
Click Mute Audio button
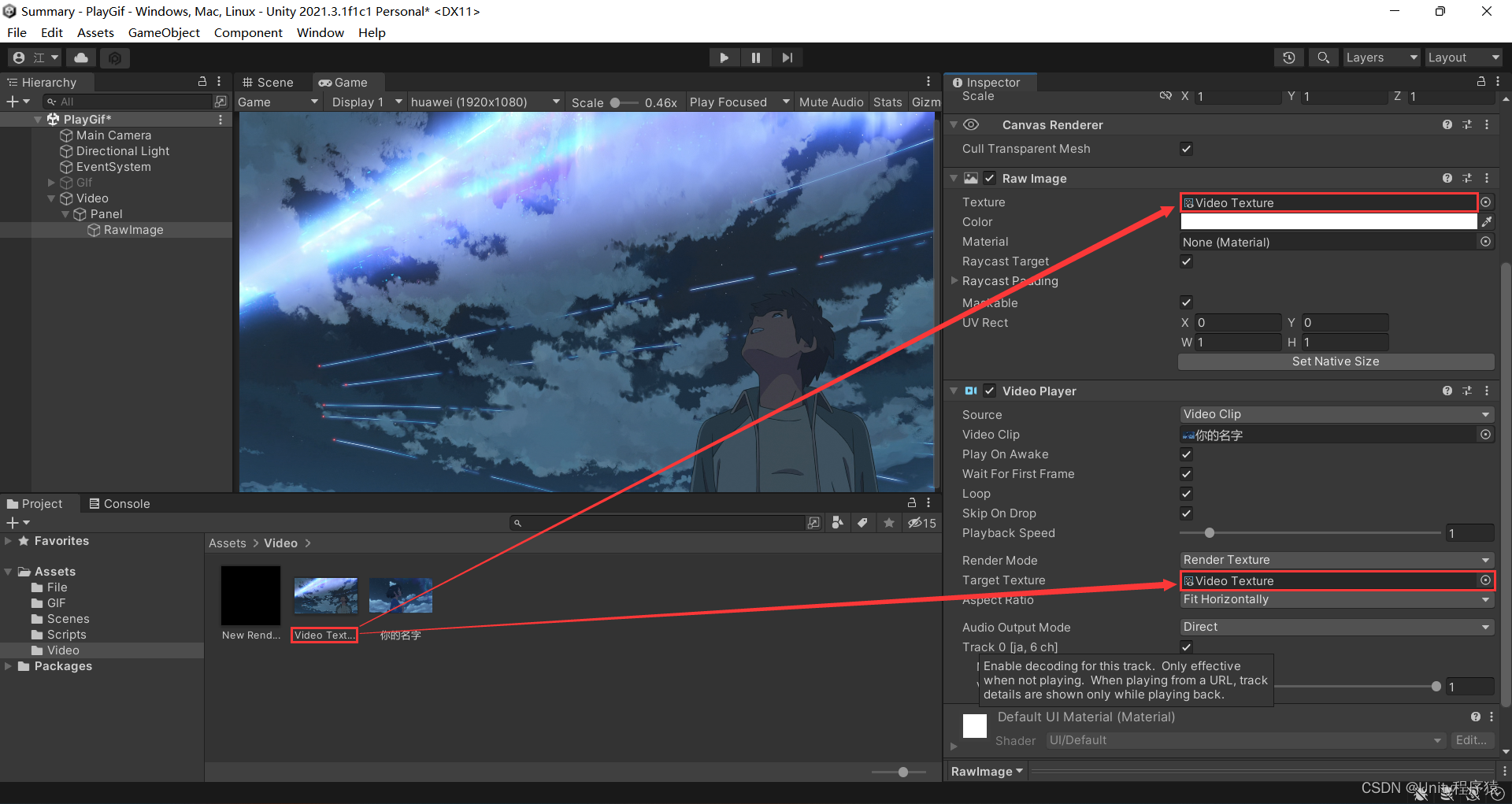pos(831,102)
